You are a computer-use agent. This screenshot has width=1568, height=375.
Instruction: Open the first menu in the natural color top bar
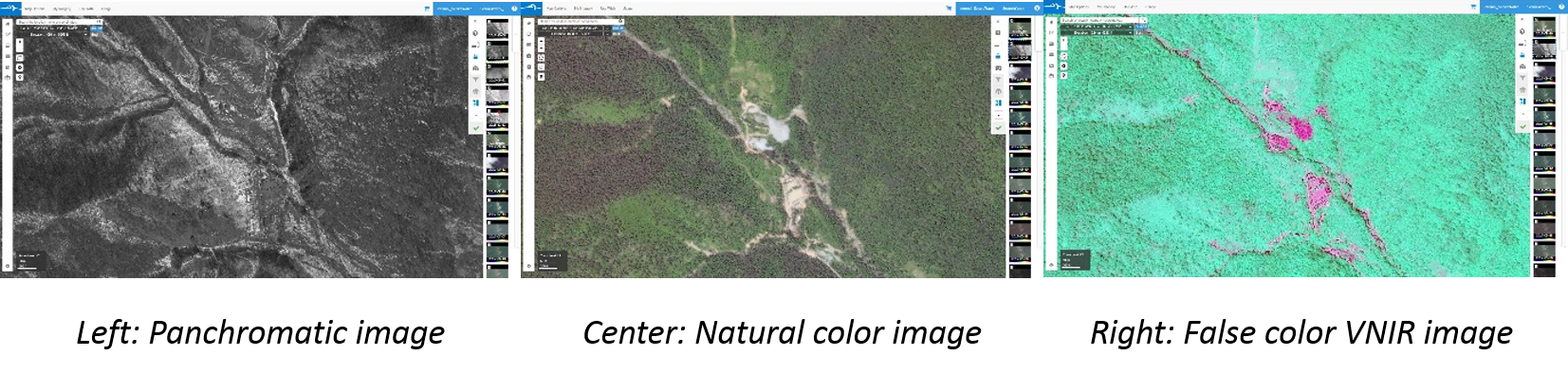(557, 9)
